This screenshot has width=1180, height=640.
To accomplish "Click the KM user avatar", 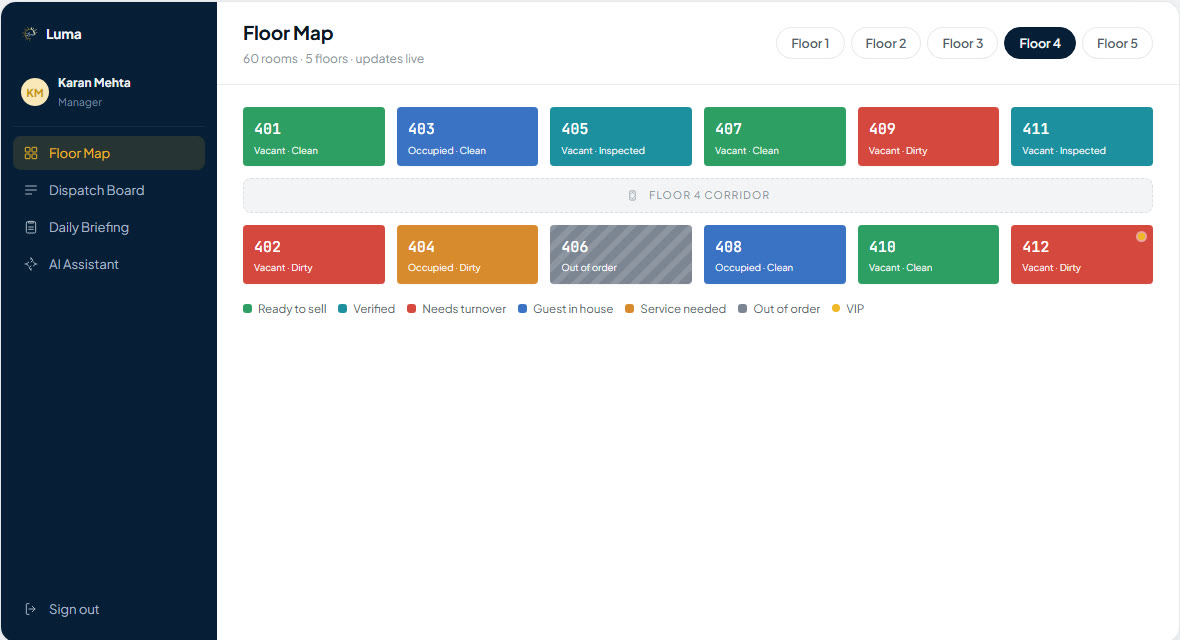I will tap(35, 93).
